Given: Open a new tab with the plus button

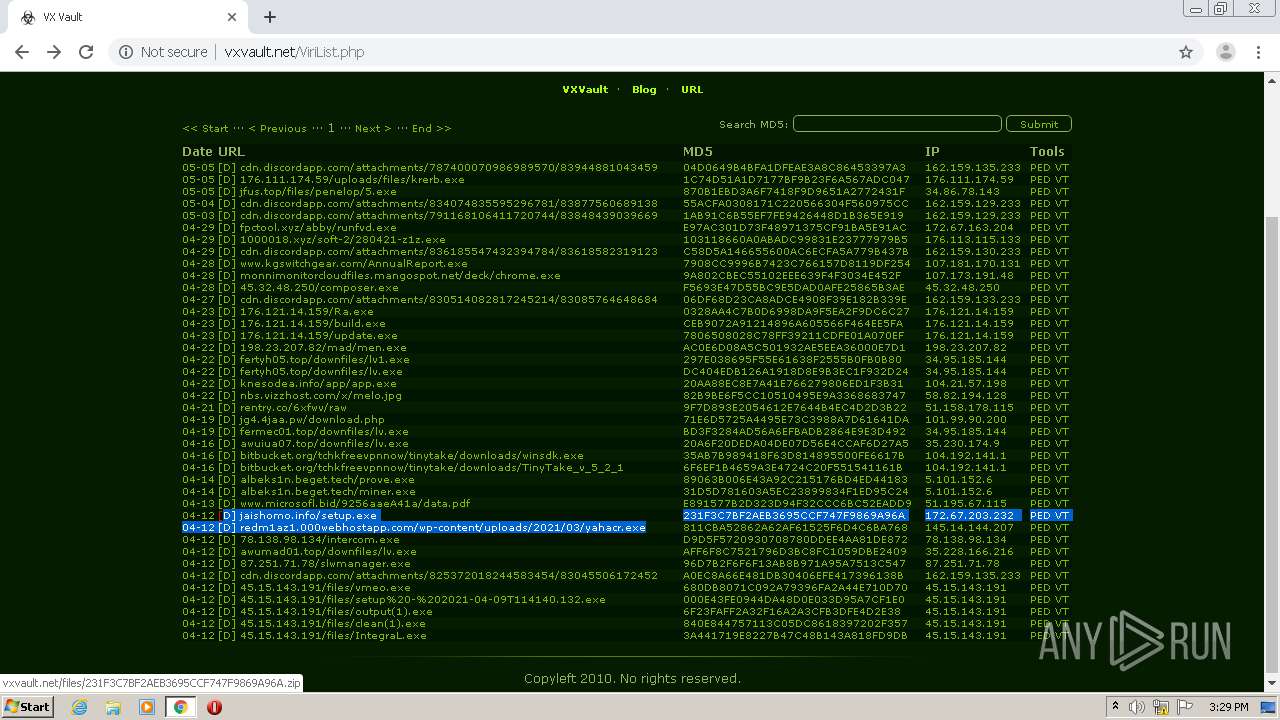Looking at the screenshot, I should [x=270, y=17].
